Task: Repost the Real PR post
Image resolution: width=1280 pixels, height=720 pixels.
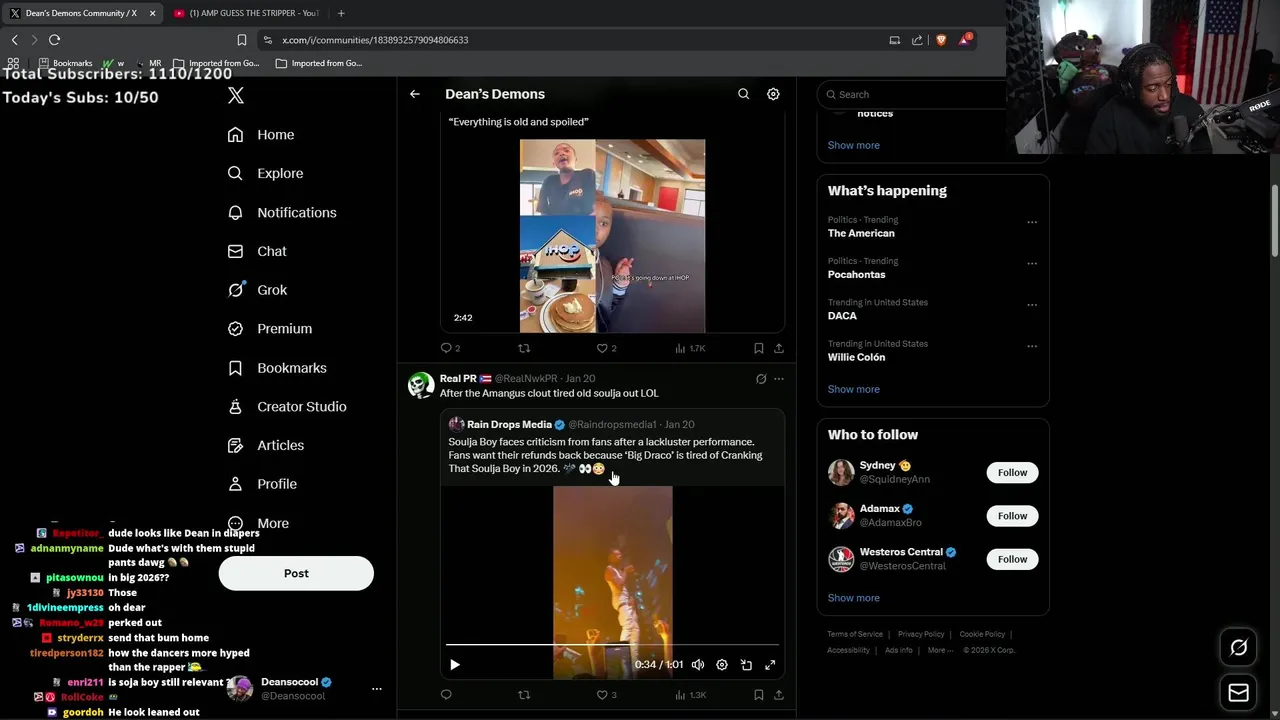Action: pyautogui.click(x=524, y=695)
